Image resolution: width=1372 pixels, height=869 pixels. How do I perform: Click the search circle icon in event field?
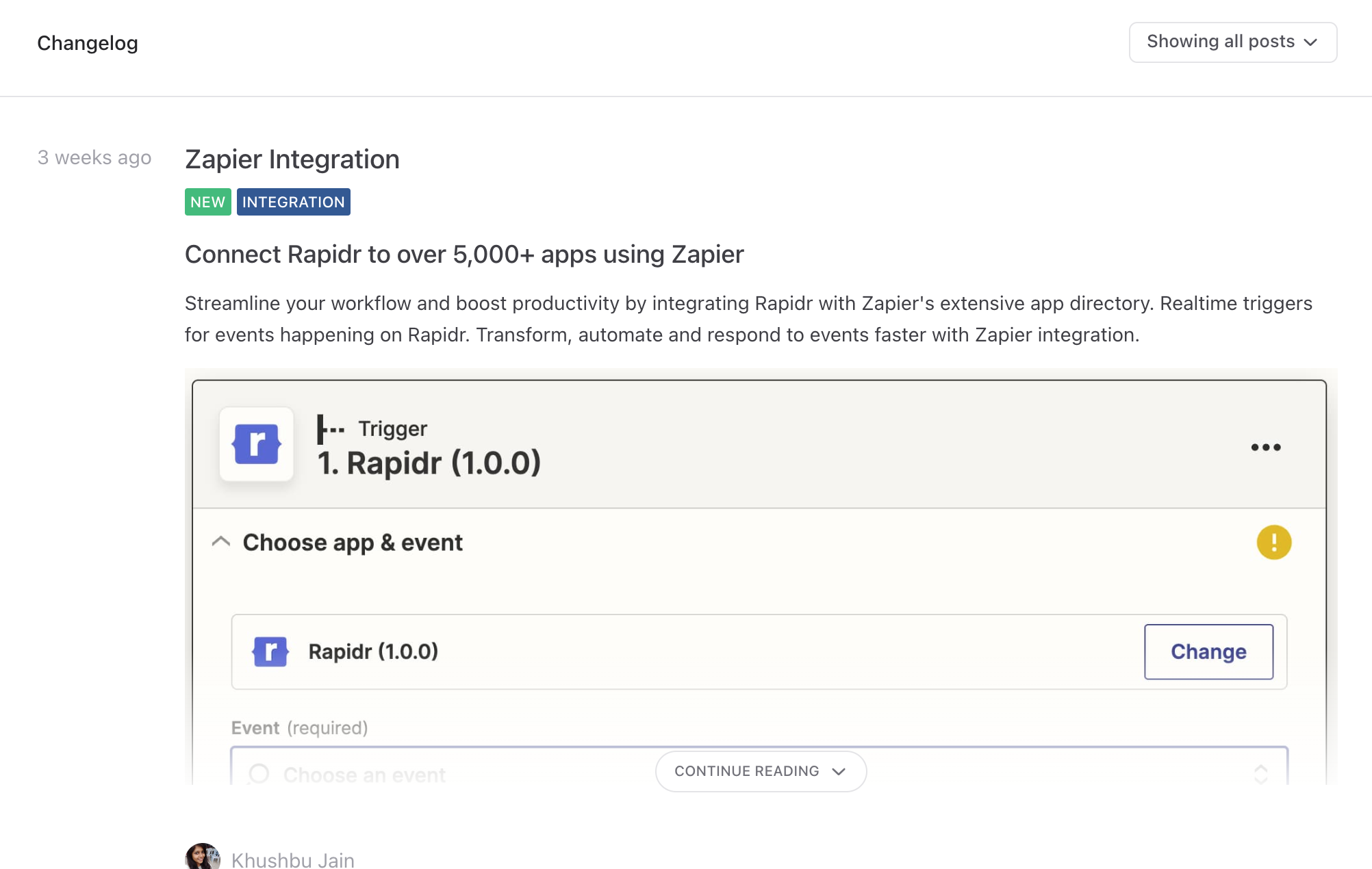click(259, 774)
